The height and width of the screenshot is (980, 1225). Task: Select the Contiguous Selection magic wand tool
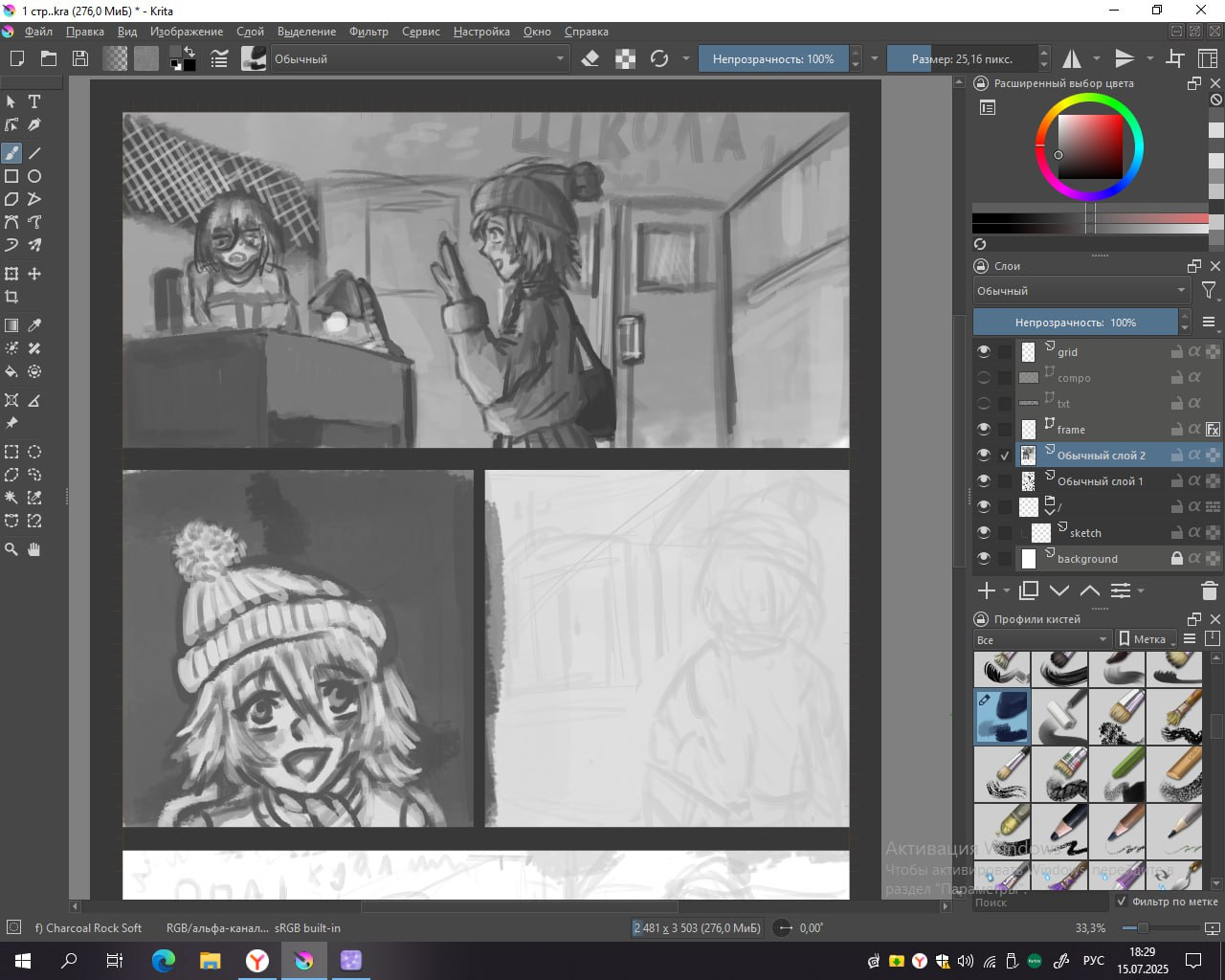11,498
